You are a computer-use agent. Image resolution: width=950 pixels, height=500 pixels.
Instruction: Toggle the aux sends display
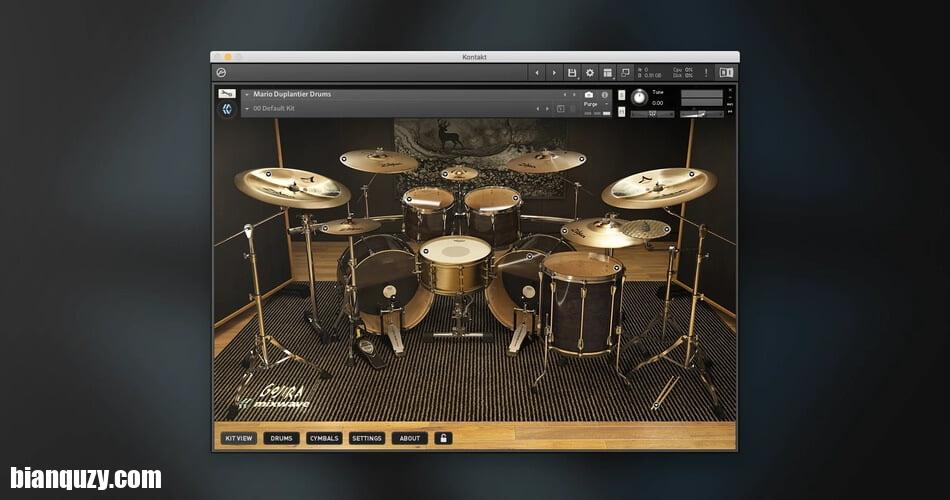pyautogui.click(x=730, y=105)
